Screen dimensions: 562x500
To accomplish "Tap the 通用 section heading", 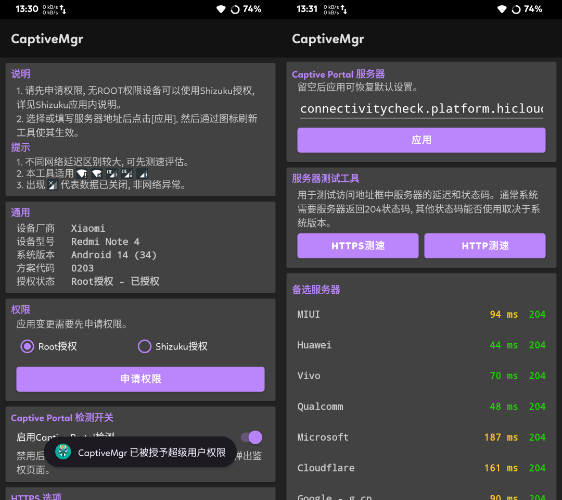I will pos(20,213).
